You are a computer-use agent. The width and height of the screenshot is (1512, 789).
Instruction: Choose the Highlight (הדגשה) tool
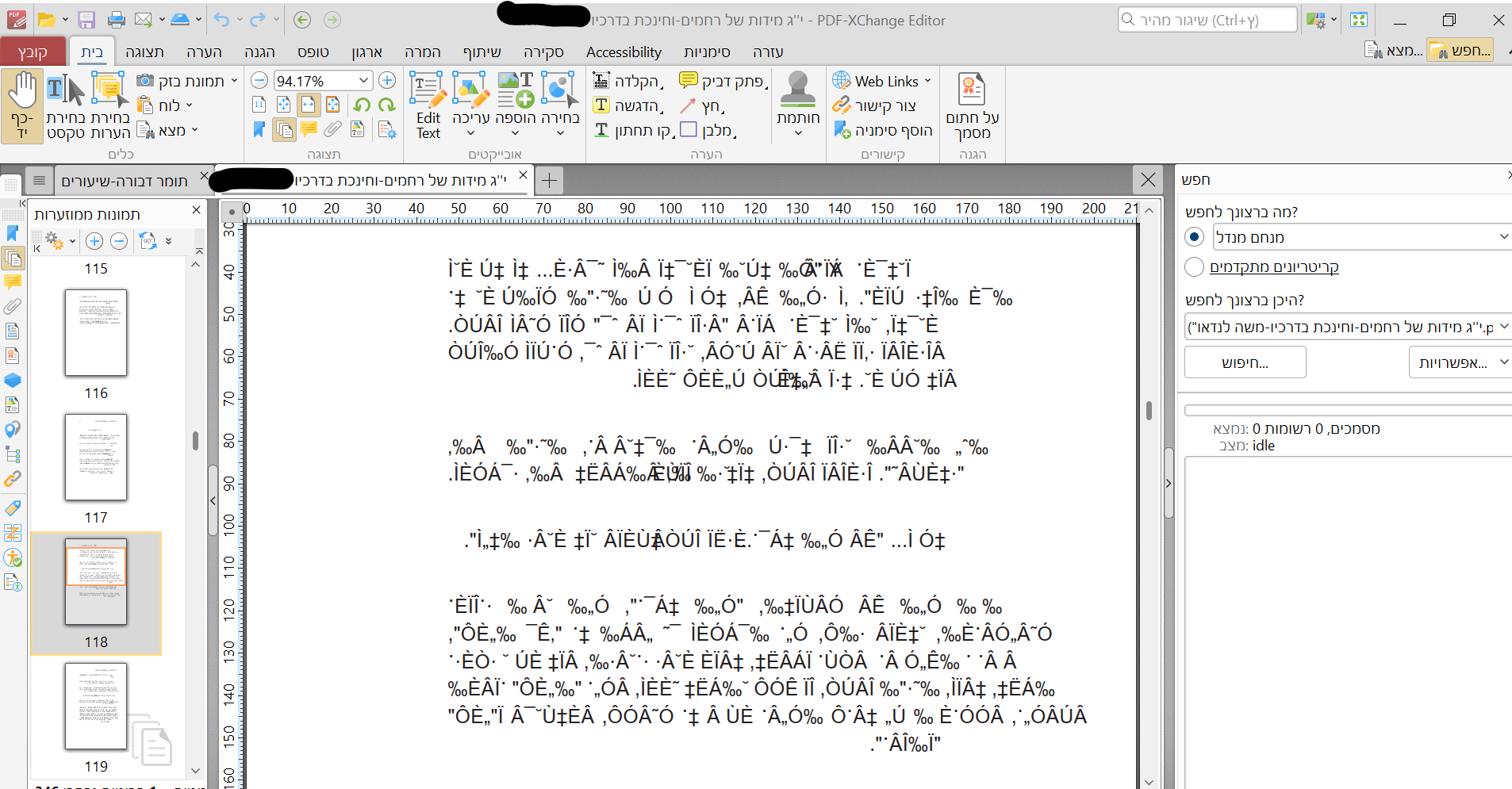(x=627, y=105)
